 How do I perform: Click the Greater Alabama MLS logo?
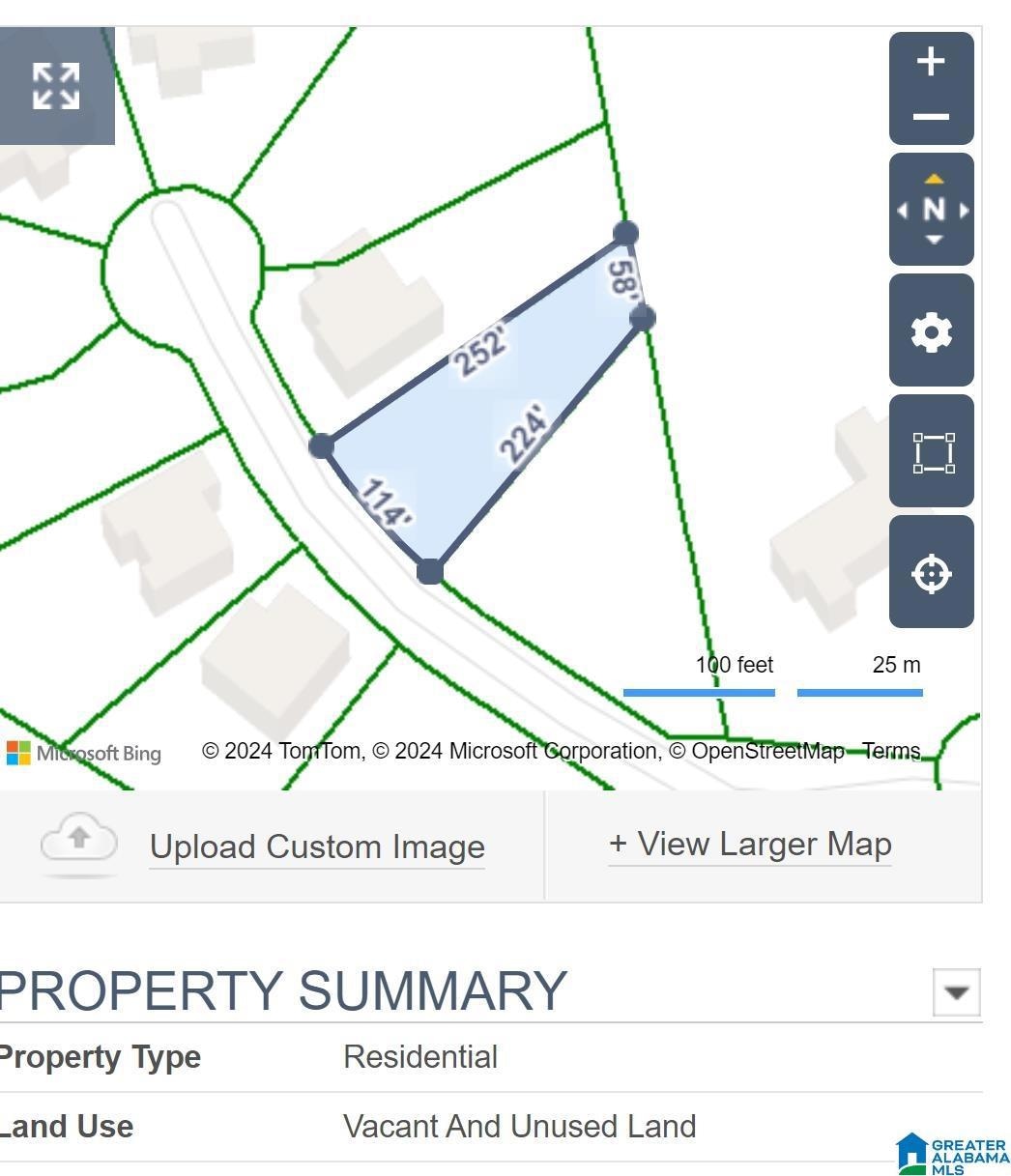(x=952, y=1153)
